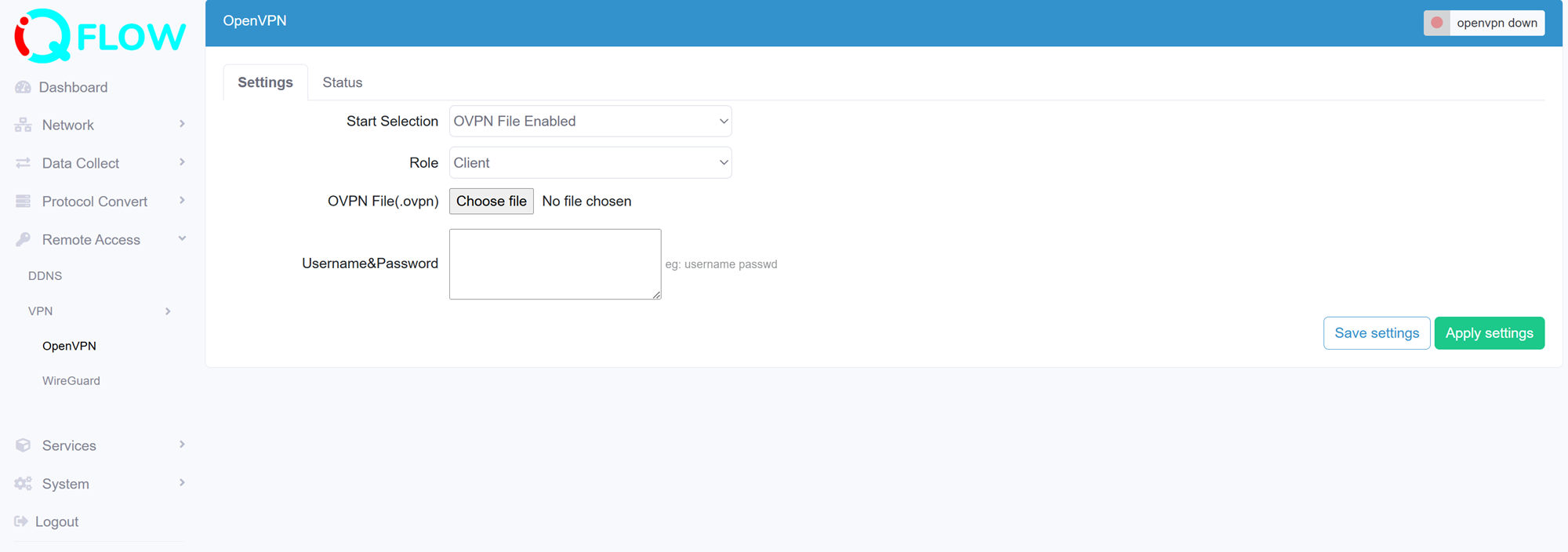1568x552 pixels.
Task: Open the Dashboard page
Action: point(73,87)
